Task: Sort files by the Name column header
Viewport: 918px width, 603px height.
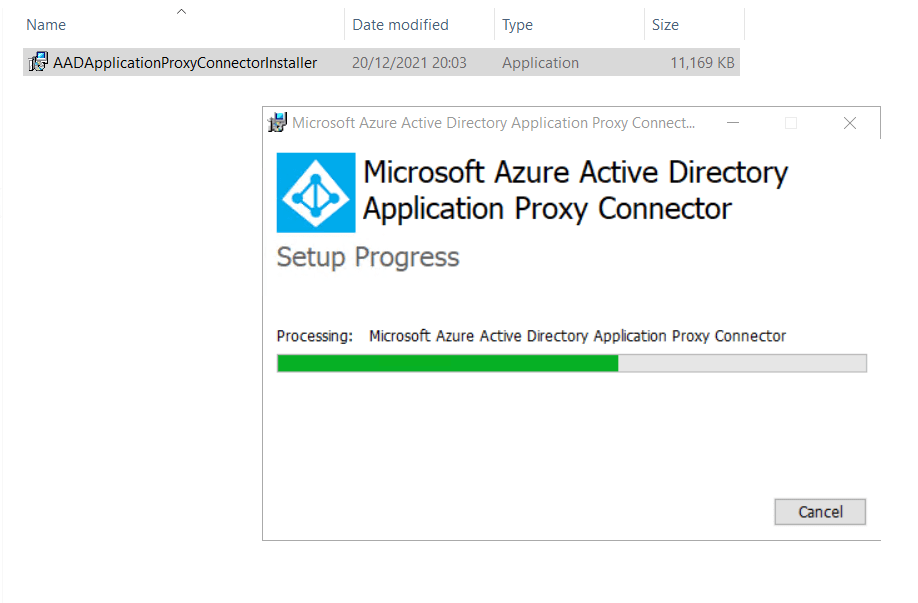Action: tap(46, 25)
